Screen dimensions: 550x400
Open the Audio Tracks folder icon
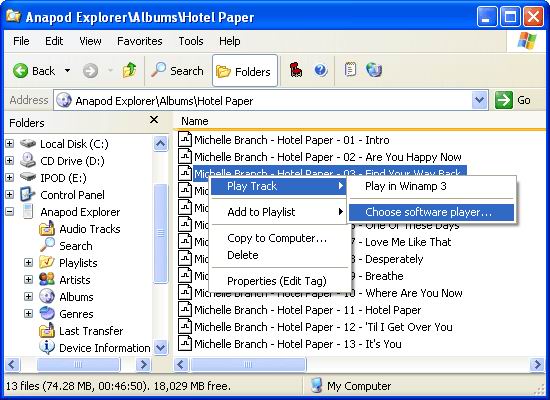(47, 228)
